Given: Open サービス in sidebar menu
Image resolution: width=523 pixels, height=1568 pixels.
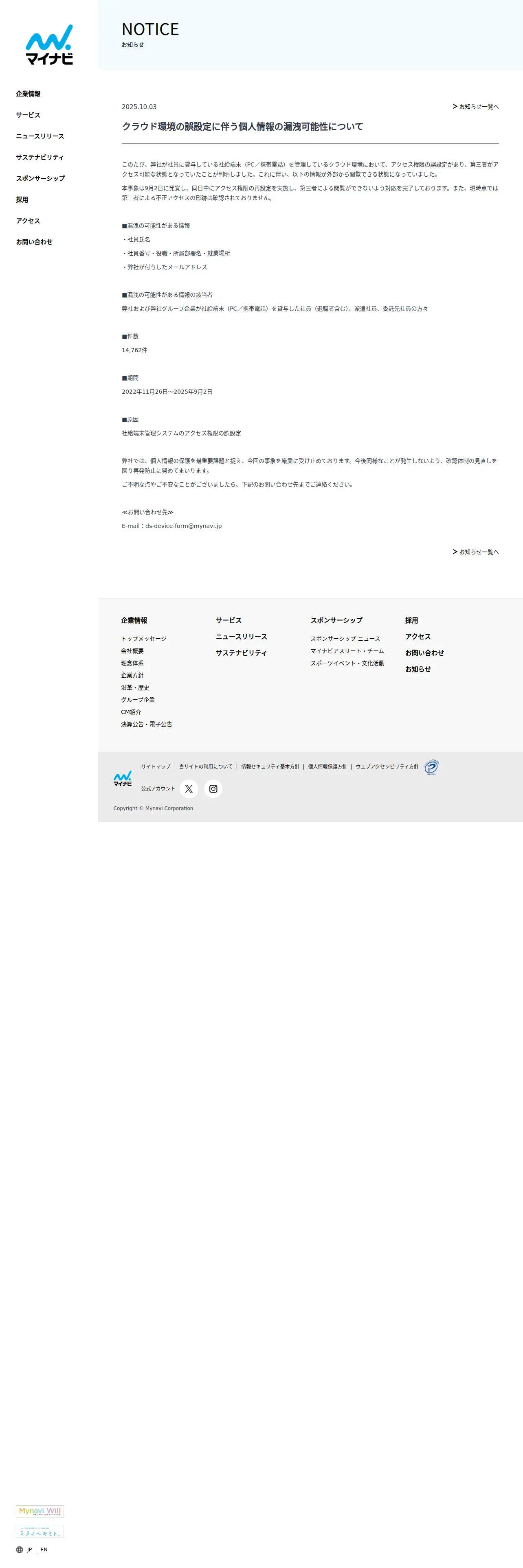Looking at the screenshot, I should coord(28,115).
